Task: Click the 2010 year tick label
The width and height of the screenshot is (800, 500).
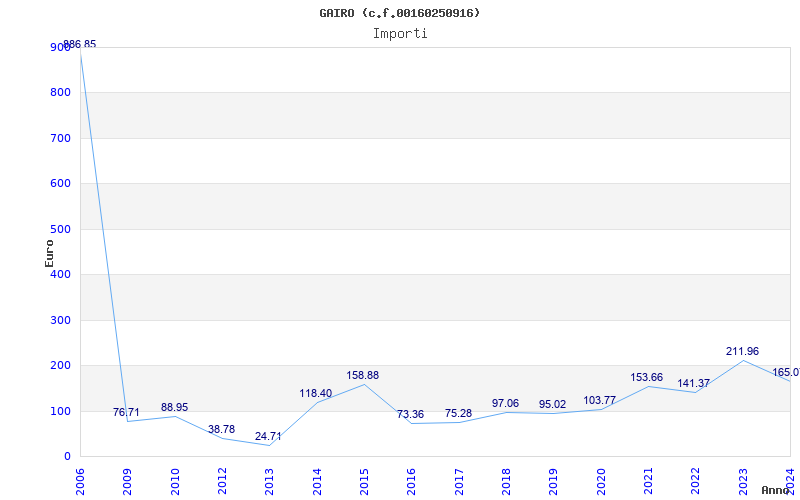Action: pyautogui.click(x=175, y=482)
